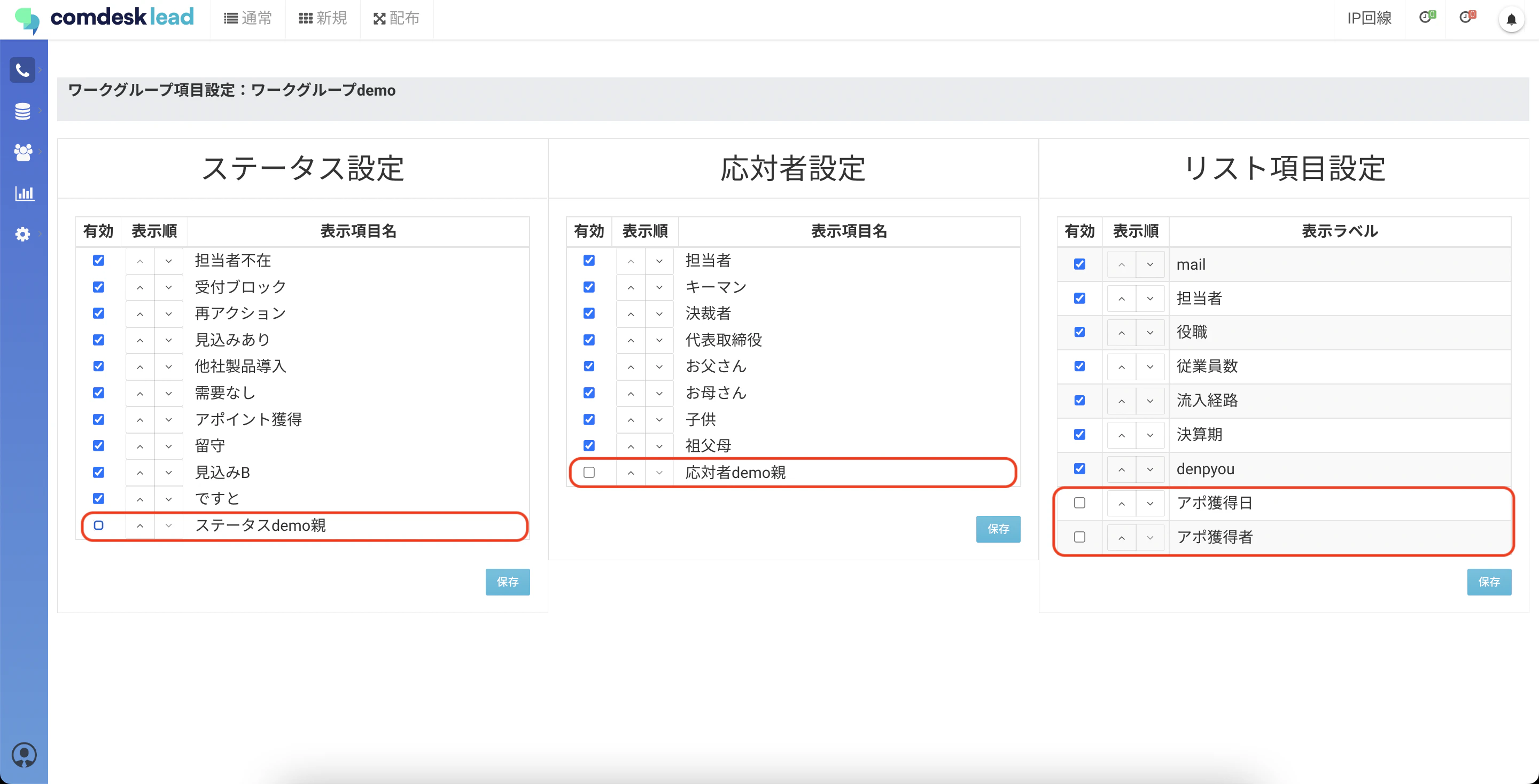Move 従業員数 down in order
1539x784 pixels.
point(1150,366)
